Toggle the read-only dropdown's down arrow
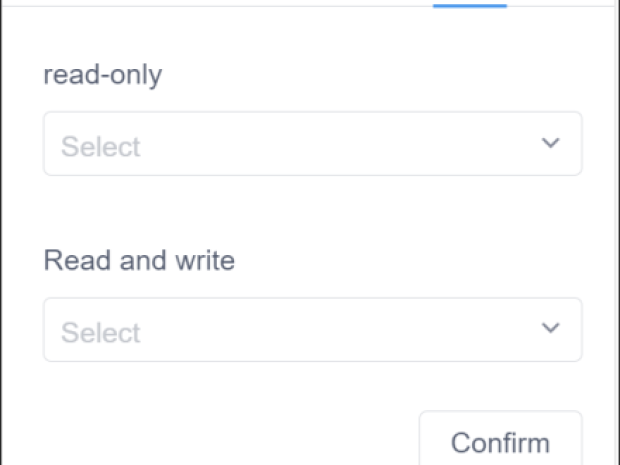Screen dimensions: 620x465 click(550, 143)
